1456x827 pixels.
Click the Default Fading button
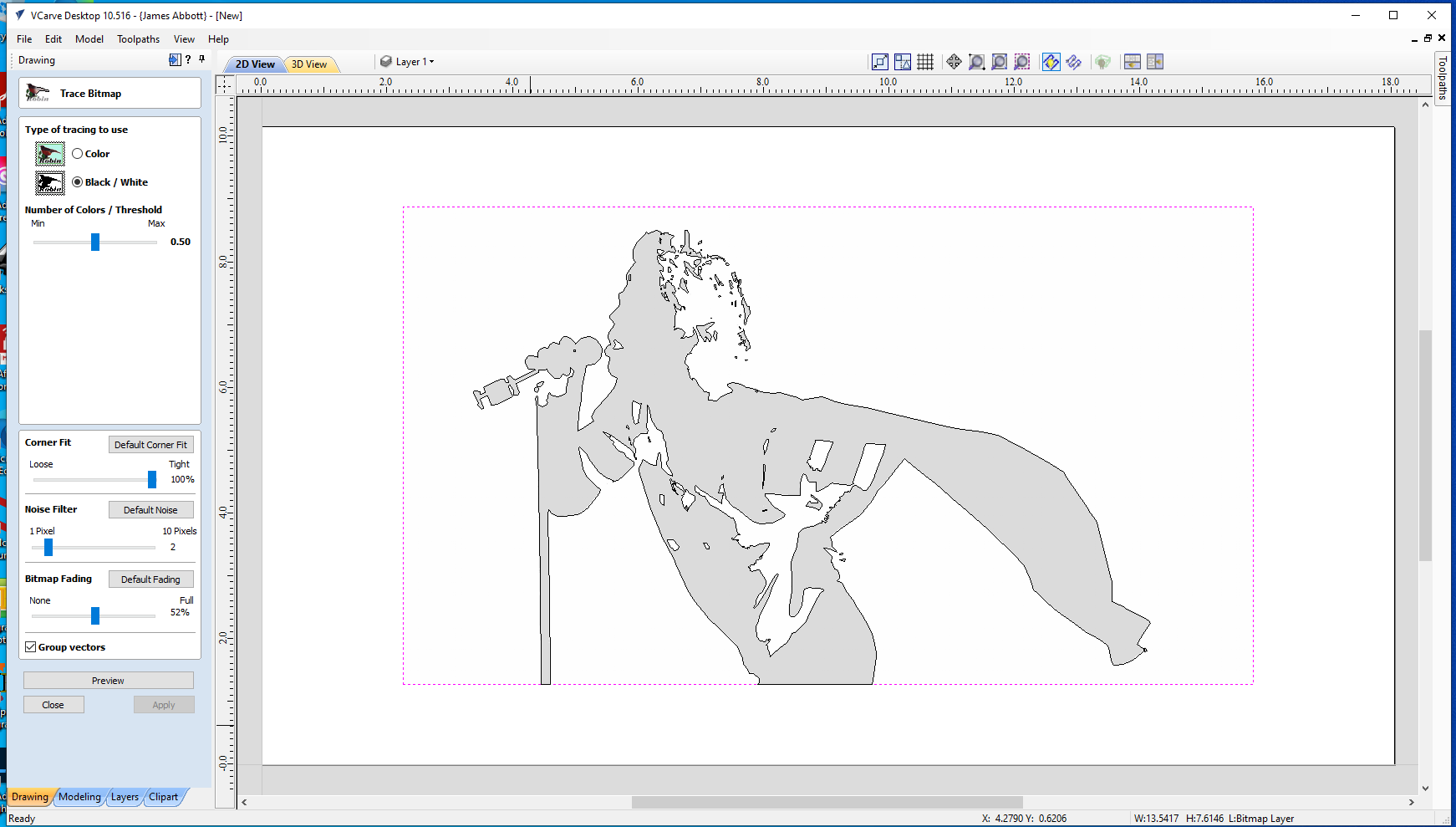click(150, 579)
